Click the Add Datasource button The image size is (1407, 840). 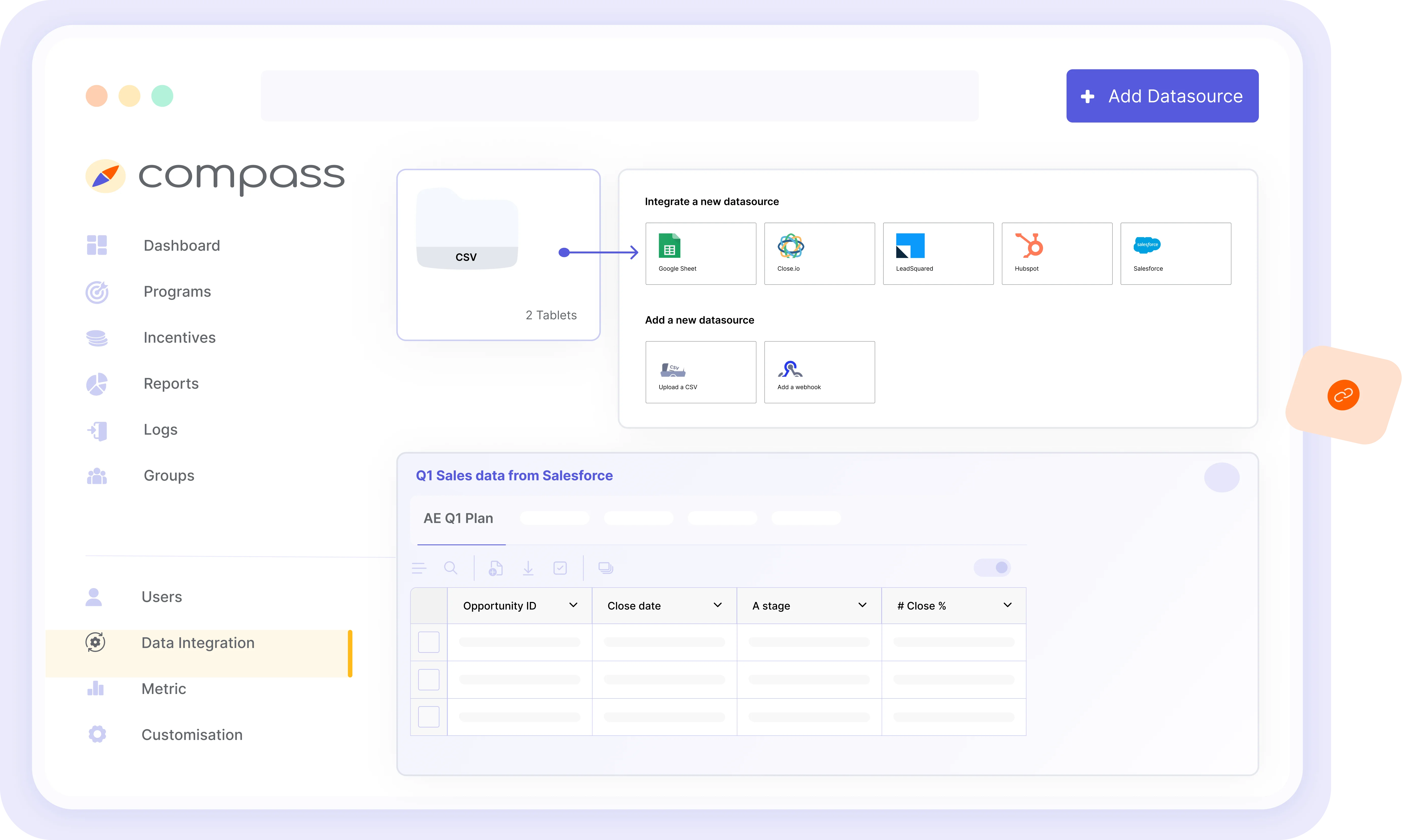1162,96
